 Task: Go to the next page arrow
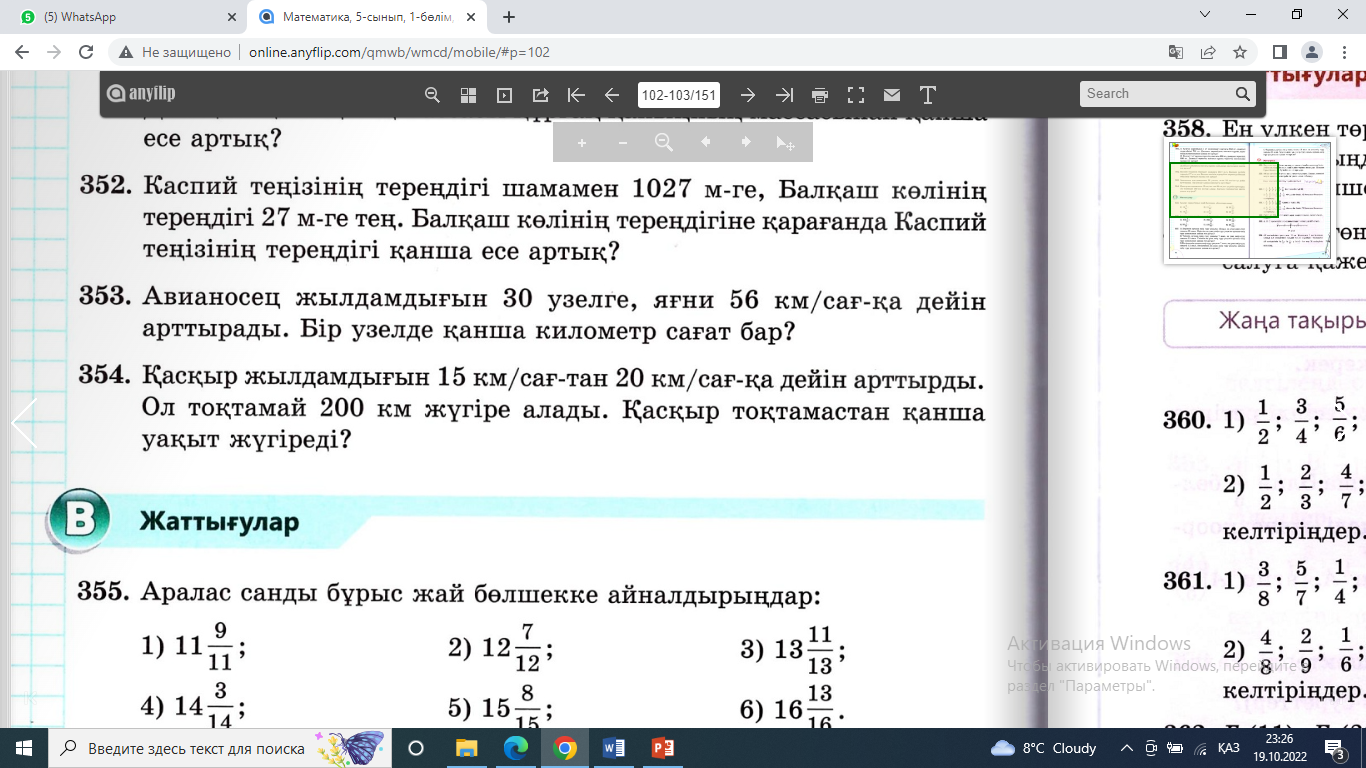[x=747, y=95]
